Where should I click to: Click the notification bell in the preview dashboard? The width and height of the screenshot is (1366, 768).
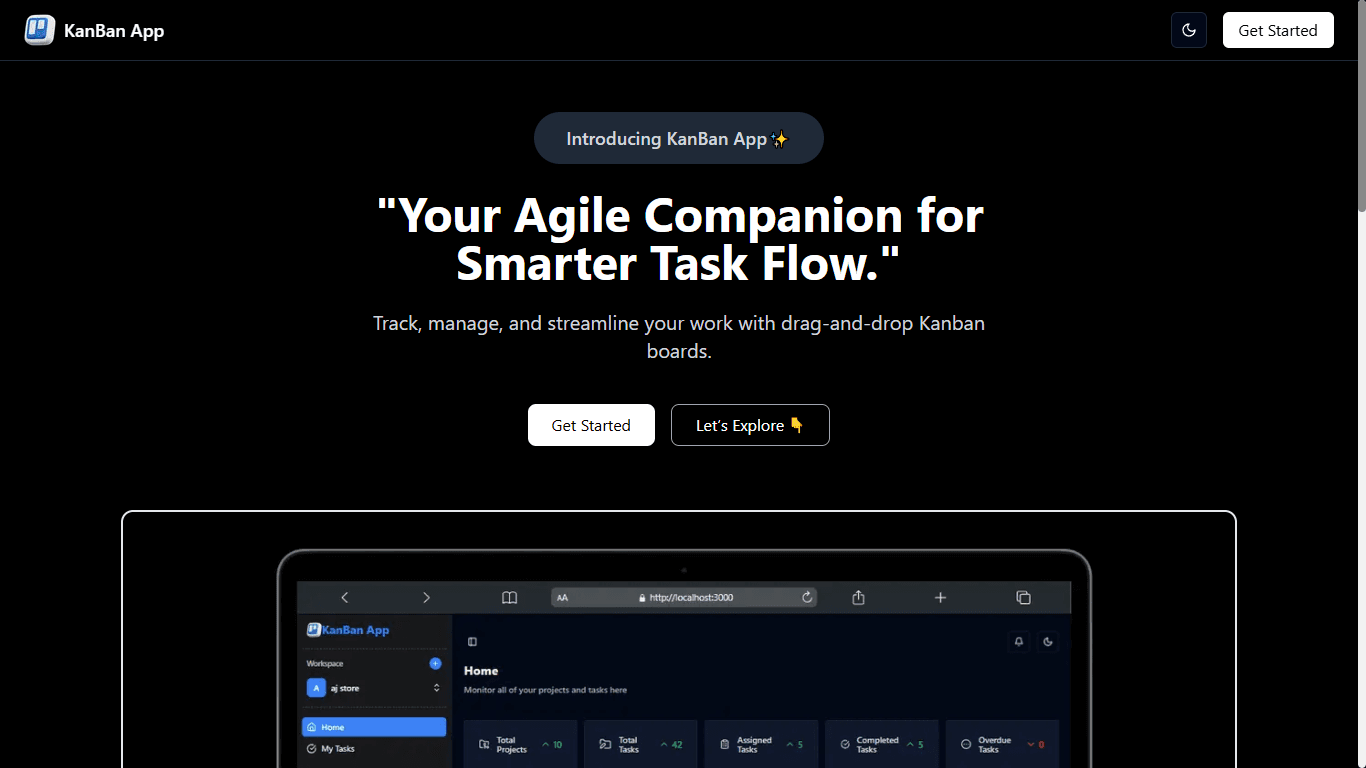(1018, 641)
